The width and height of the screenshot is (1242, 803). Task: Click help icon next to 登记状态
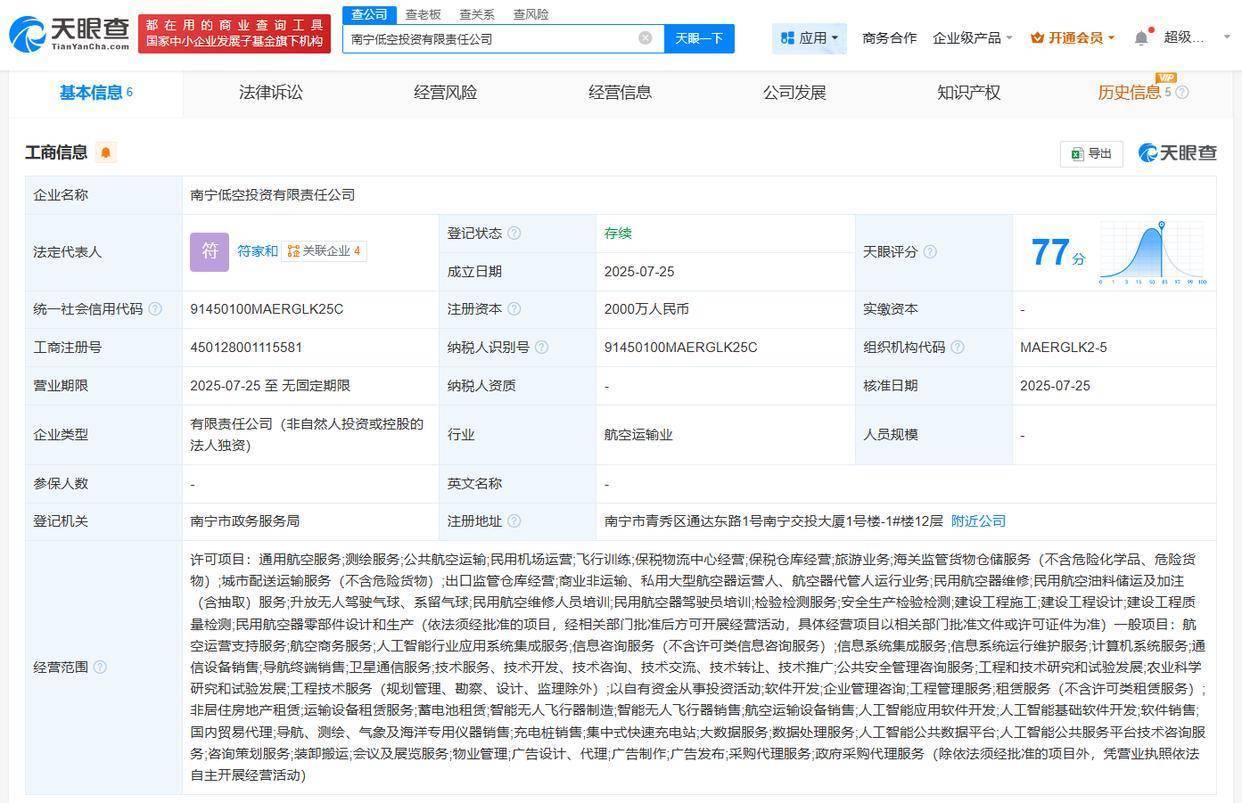click(x=514, y=233)
